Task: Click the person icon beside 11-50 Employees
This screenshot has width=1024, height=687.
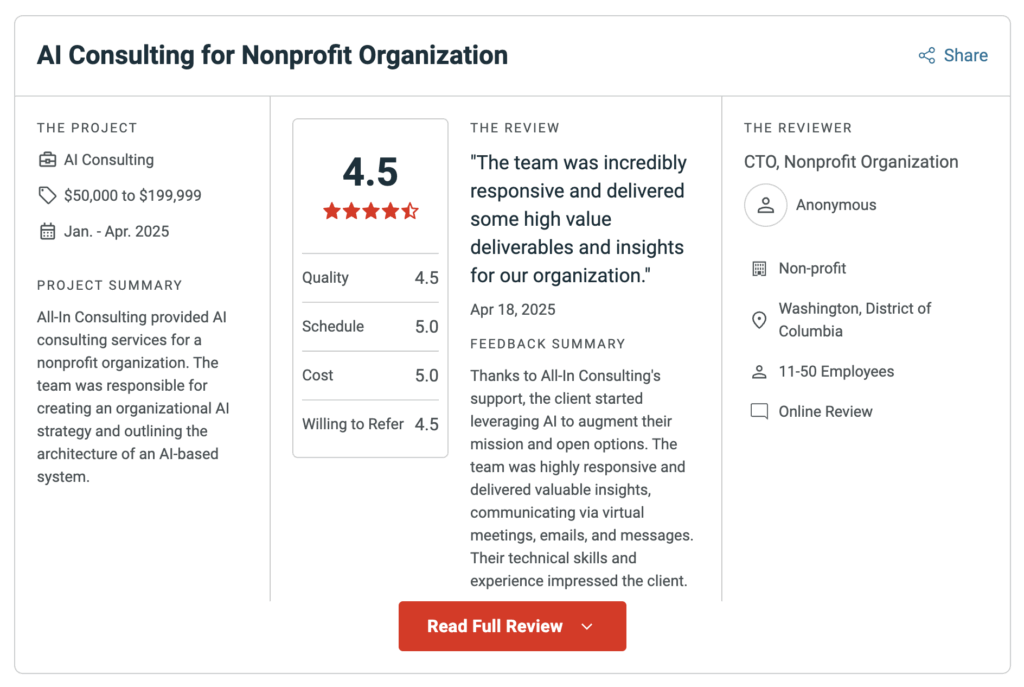Action: point(759,372)
